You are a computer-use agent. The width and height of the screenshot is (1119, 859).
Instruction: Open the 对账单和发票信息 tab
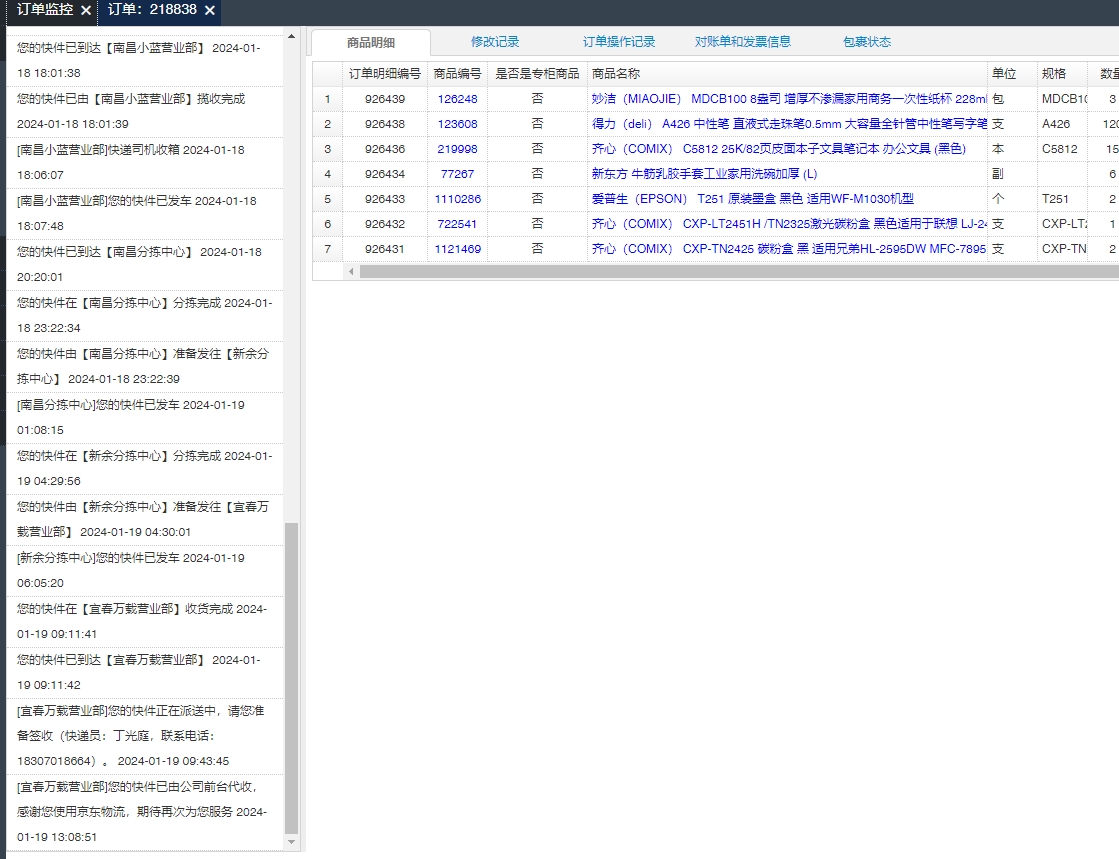(x=743, y=42)
